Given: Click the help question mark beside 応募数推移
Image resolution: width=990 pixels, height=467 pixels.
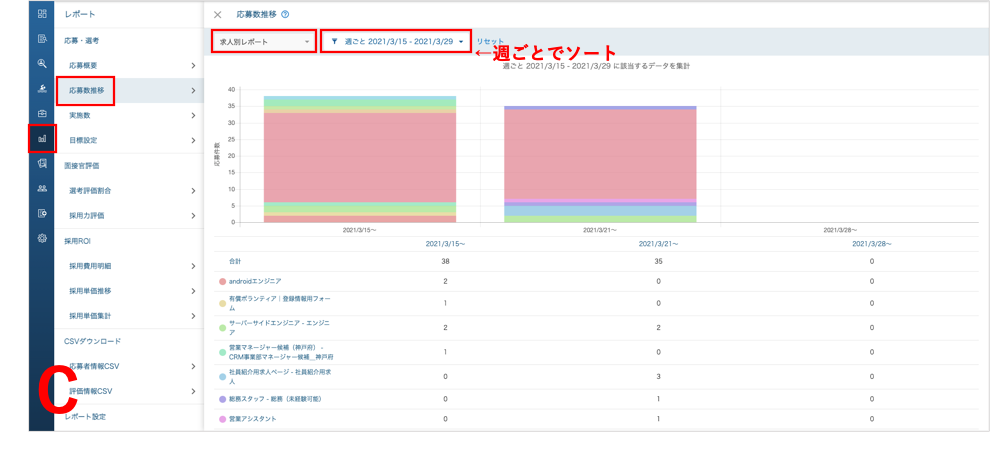Looking at the screenshot, I should coord(285,15).
